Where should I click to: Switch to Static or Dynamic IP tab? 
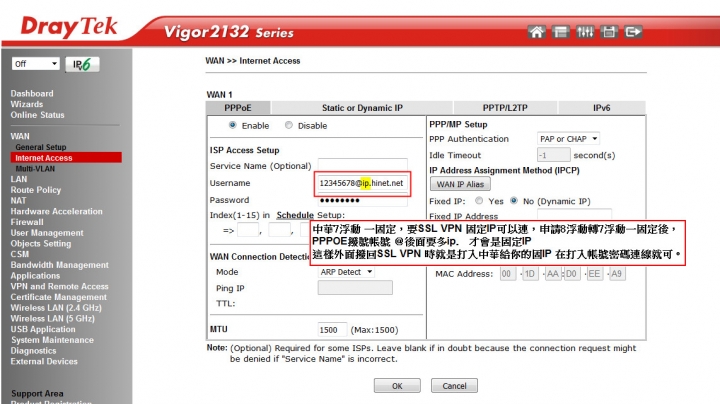pos(362,107)
